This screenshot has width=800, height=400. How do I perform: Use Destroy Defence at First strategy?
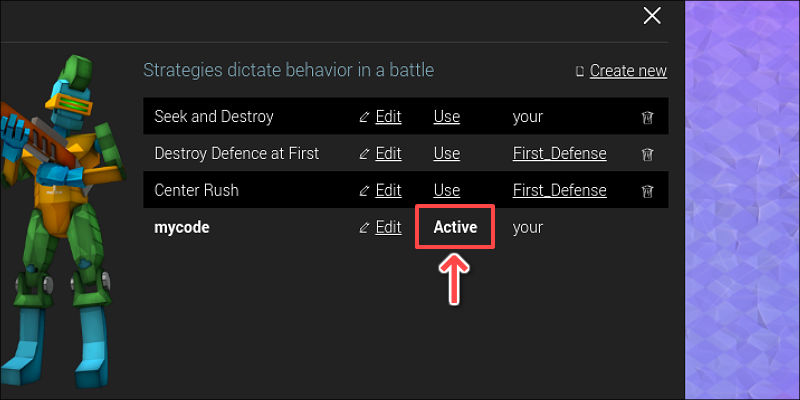pos(446,154)
